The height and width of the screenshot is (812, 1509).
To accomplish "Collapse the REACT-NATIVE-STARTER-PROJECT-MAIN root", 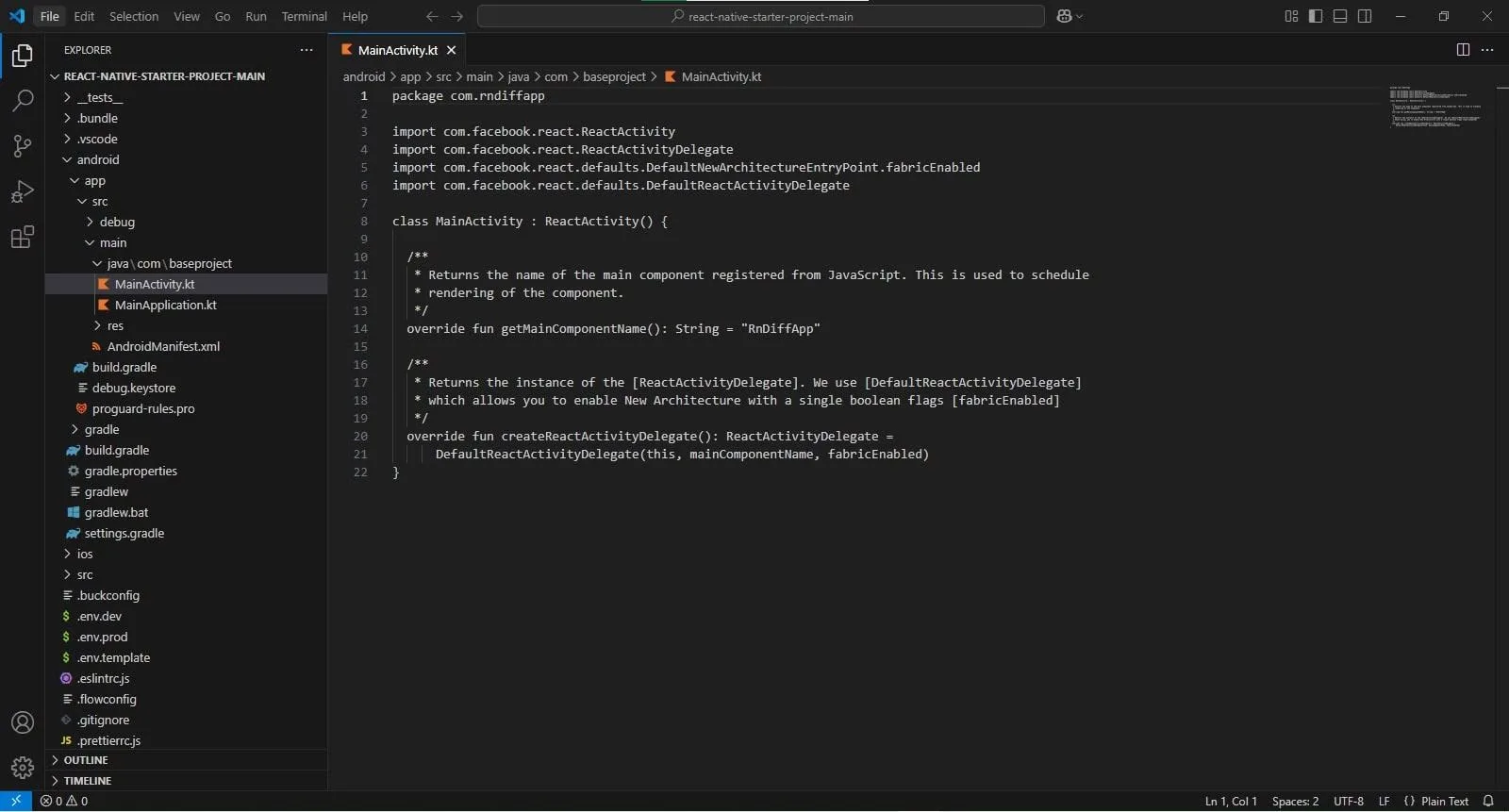I will [164, 76].
